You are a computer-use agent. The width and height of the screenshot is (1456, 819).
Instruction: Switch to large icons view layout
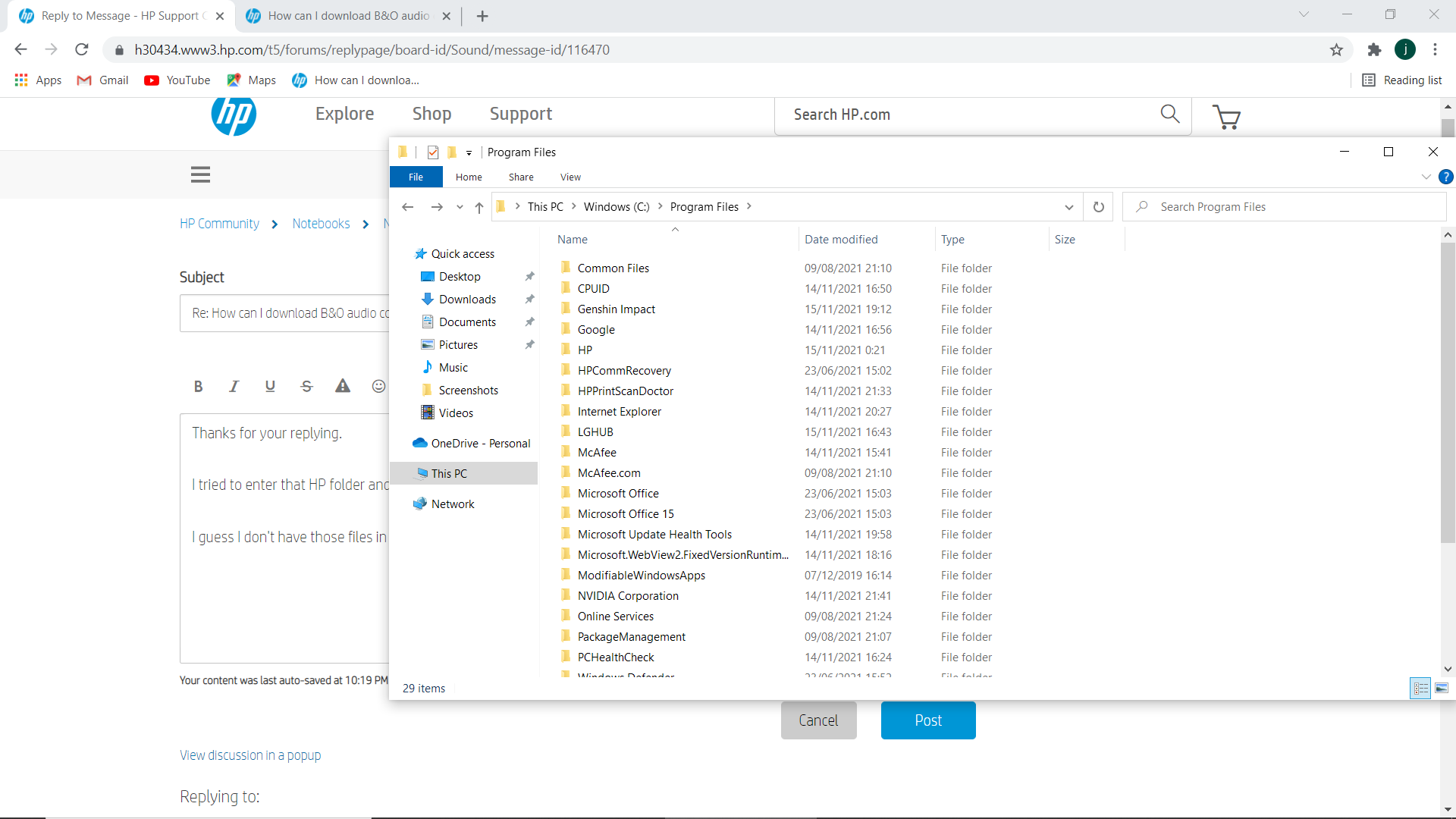point(1442,689)
